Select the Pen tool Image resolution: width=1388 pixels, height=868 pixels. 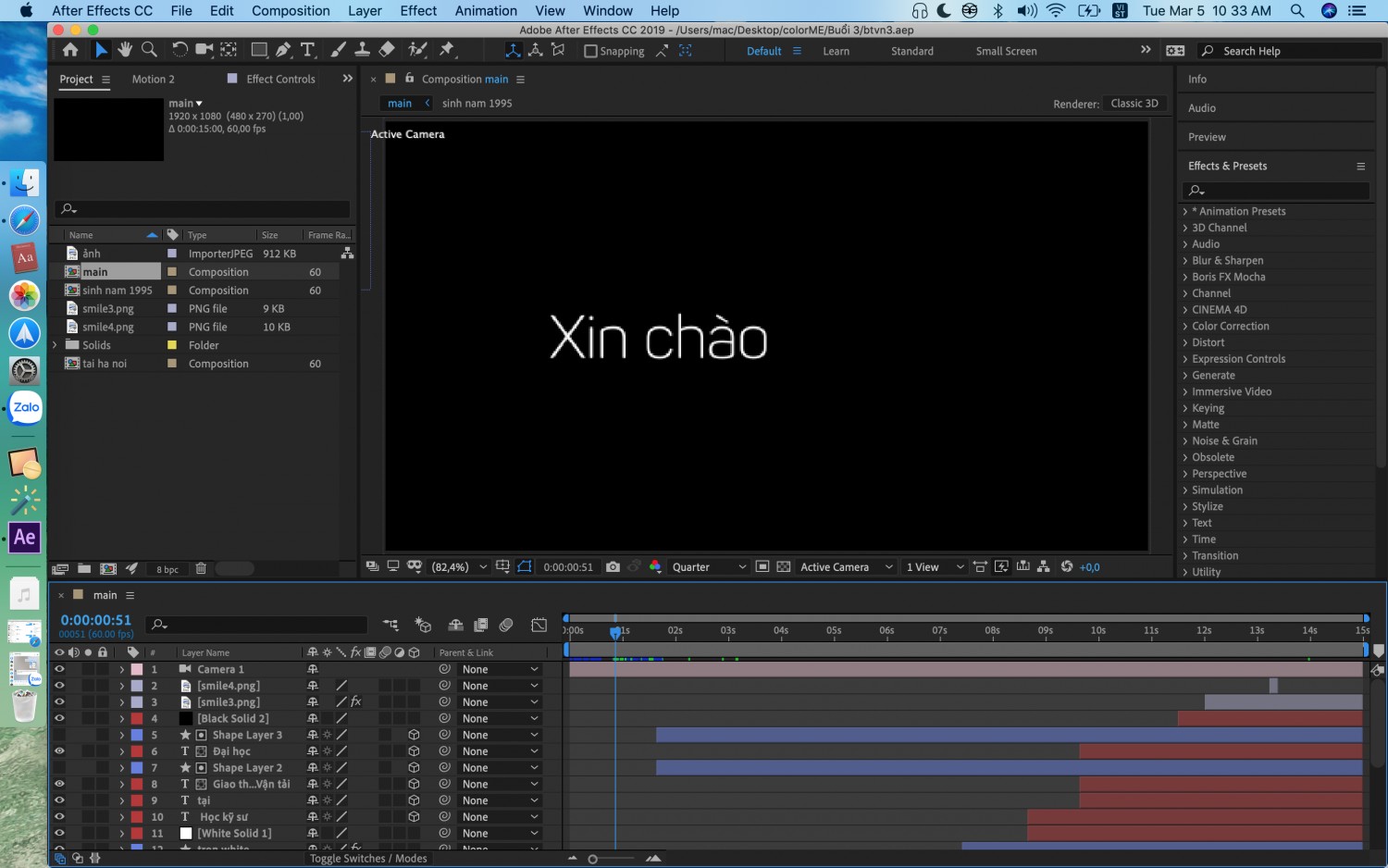283,50
